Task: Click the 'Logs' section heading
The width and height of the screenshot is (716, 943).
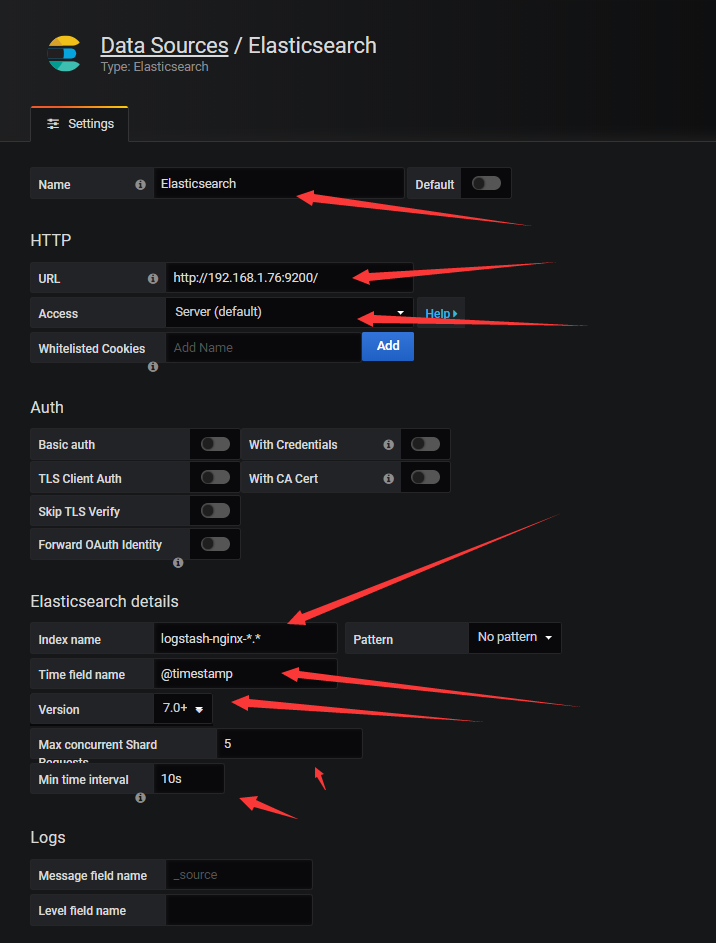Action: pos(48,838)
